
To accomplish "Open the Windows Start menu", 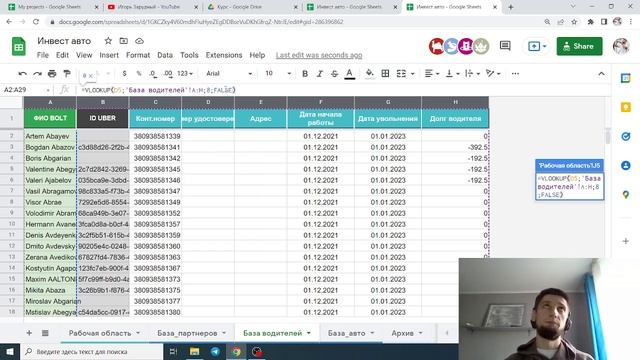I will click(x=10, y=351).
